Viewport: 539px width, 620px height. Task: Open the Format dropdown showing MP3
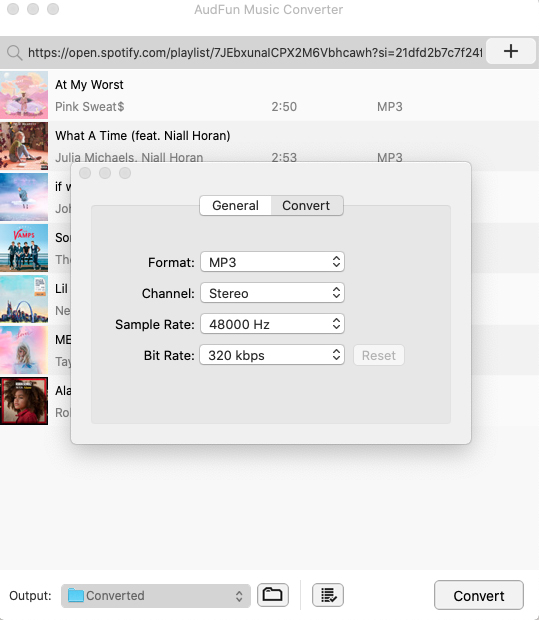click(x=272, y=262)
